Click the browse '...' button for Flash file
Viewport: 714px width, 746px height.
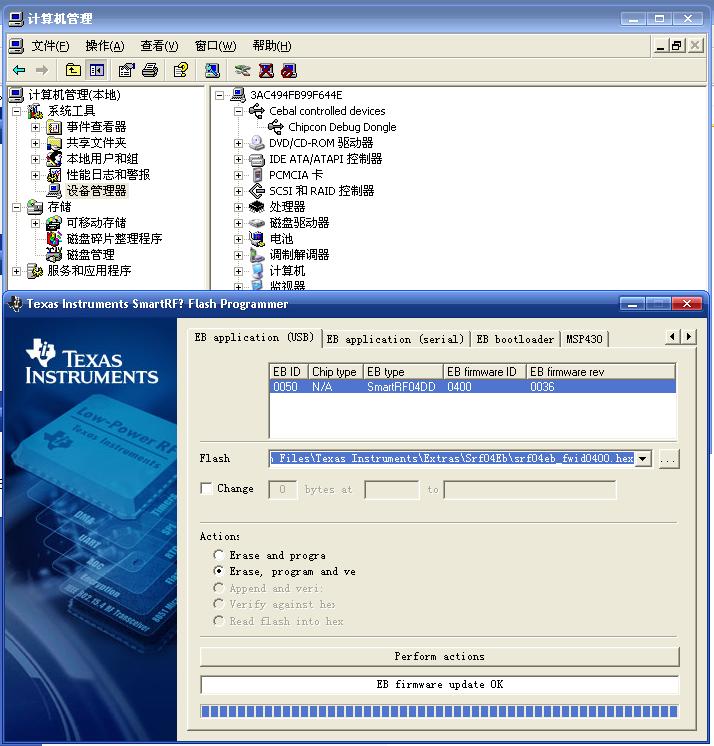(668, 459)
